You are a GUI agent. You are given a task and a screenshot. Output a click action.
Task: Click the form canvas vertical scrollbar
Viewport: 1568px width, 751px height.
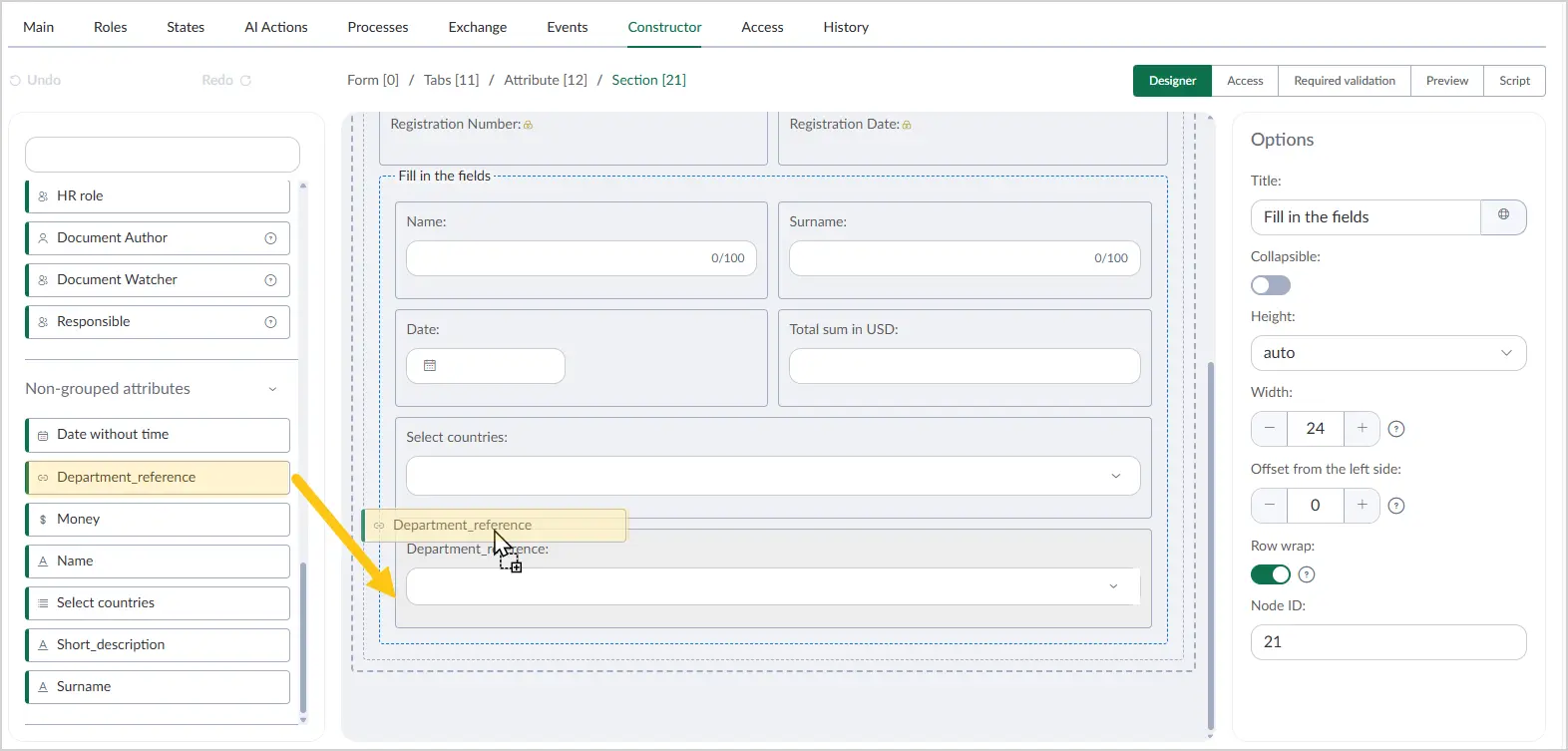click(x=1211, y=546)
